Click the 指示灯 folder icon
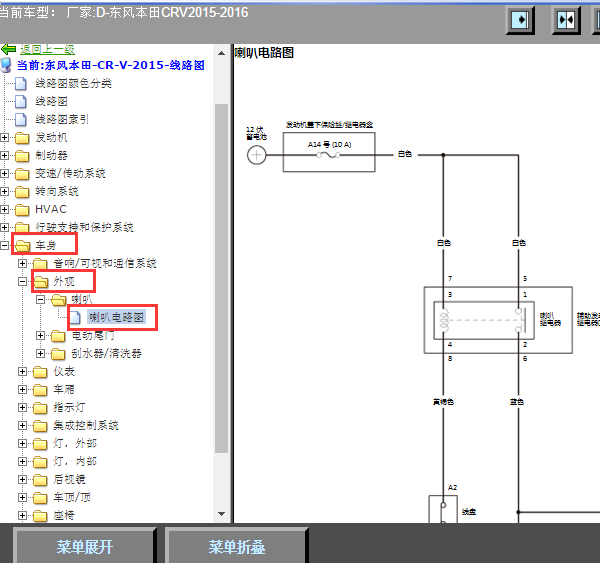 pos(40,408)
